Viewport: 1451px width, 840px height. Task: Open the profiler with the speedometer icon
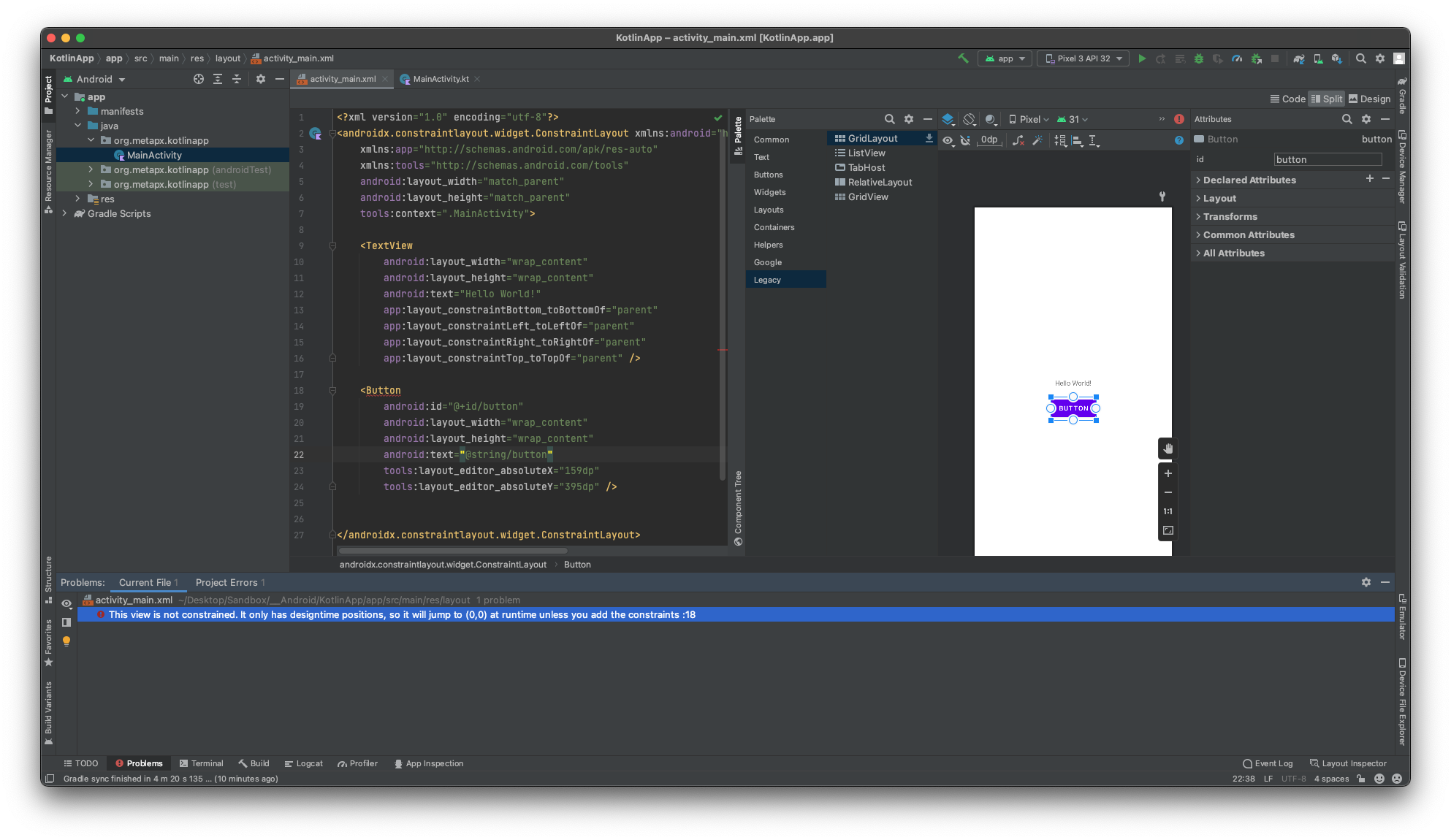coord(1237,58)
